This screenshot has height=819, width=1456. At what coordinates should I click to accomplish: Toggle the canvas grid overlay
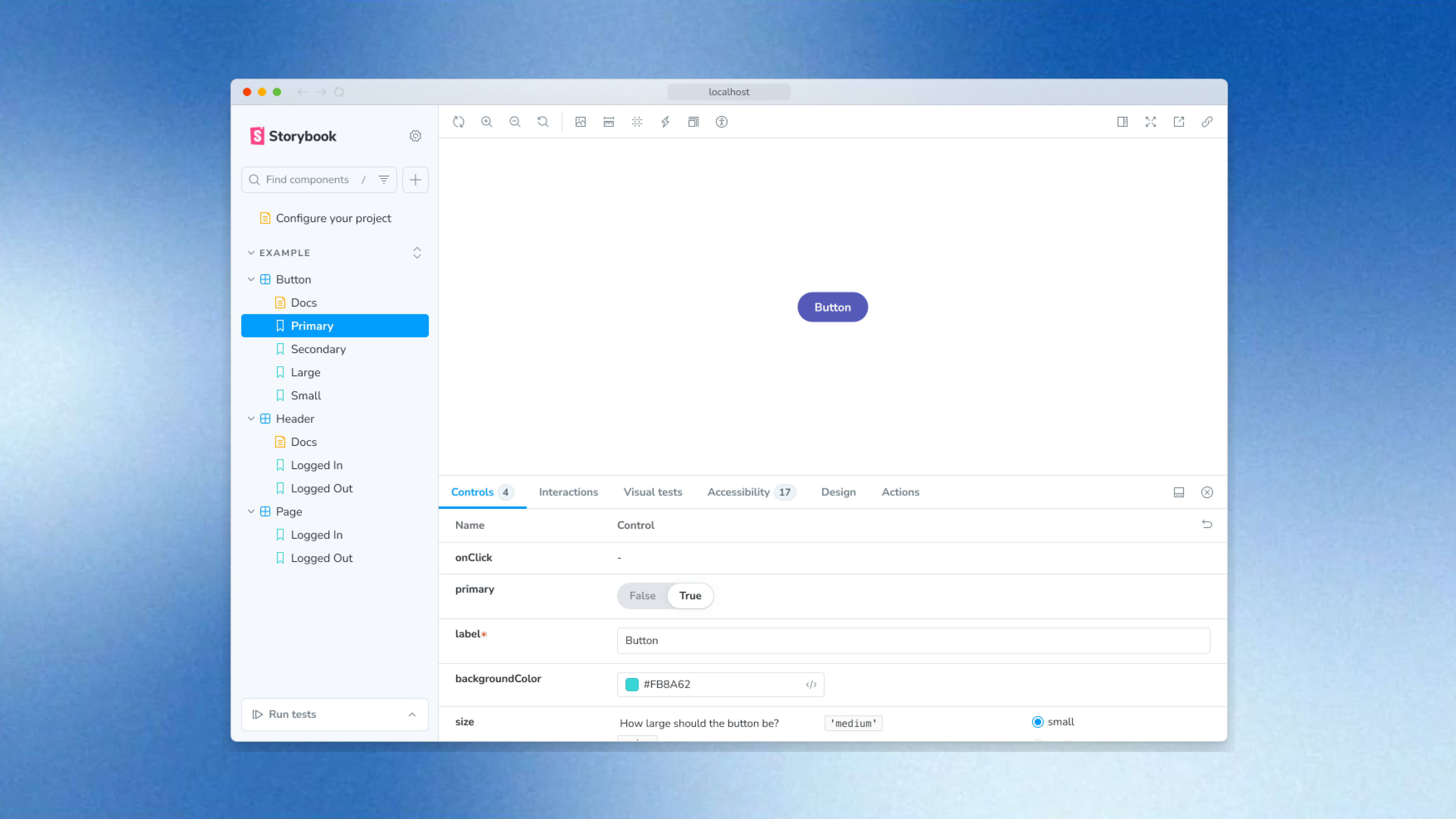click(x=637, y=121)
